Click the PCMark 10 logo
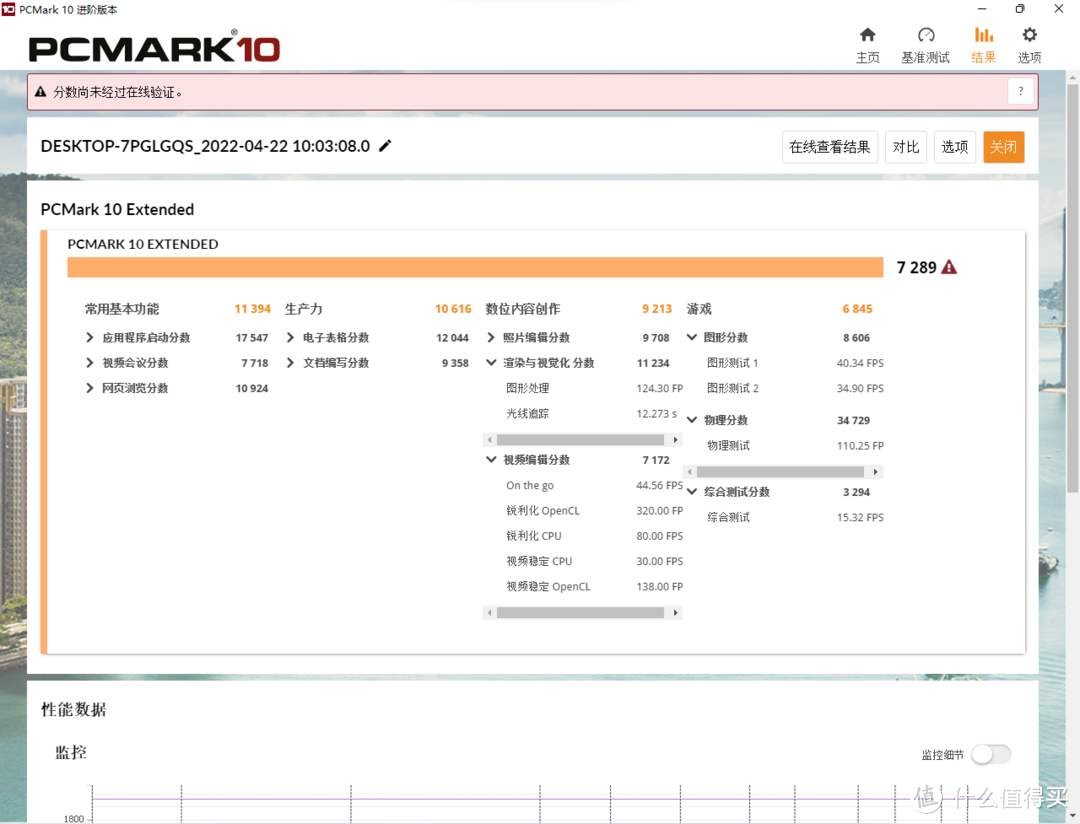Screen dimensions: 1080x824 [x=154, y=48]
